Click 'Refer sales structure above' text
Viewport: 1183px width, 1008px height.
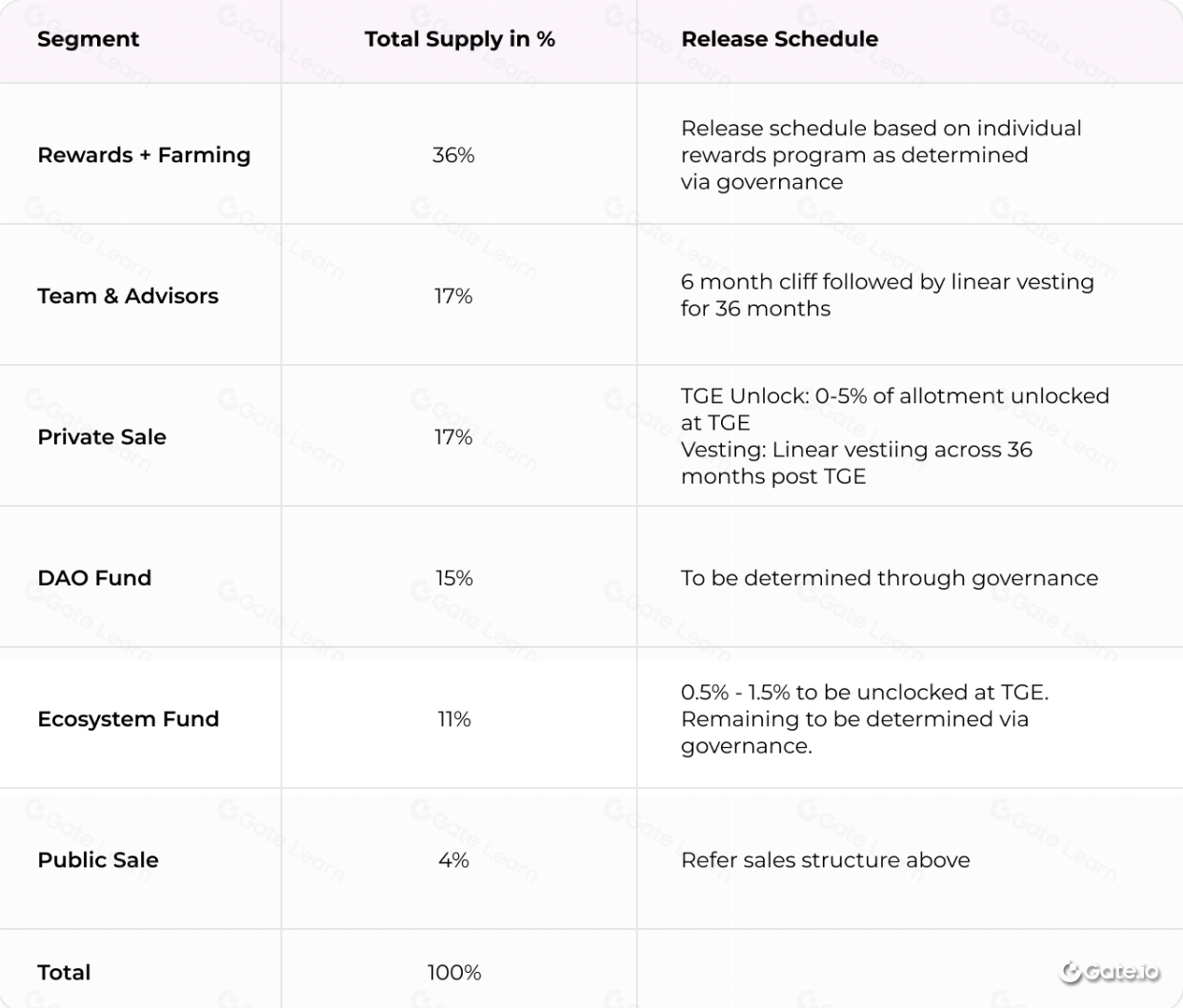[825, 859]
